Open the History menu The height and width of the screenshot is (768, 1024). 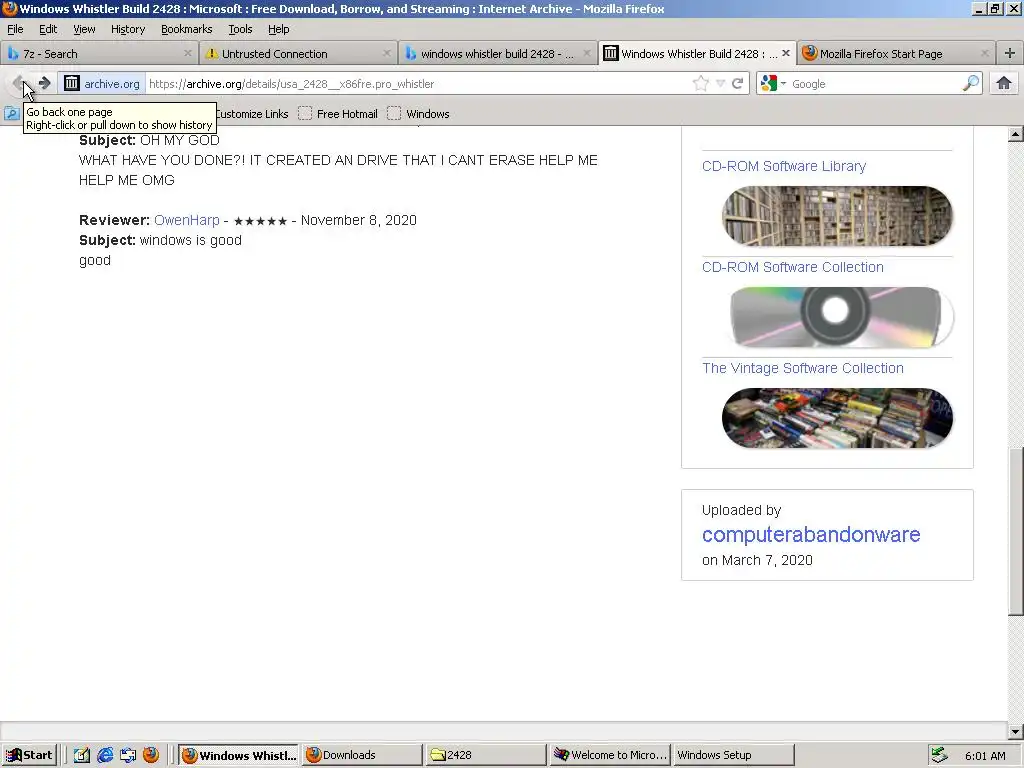(x=128, y=29)
